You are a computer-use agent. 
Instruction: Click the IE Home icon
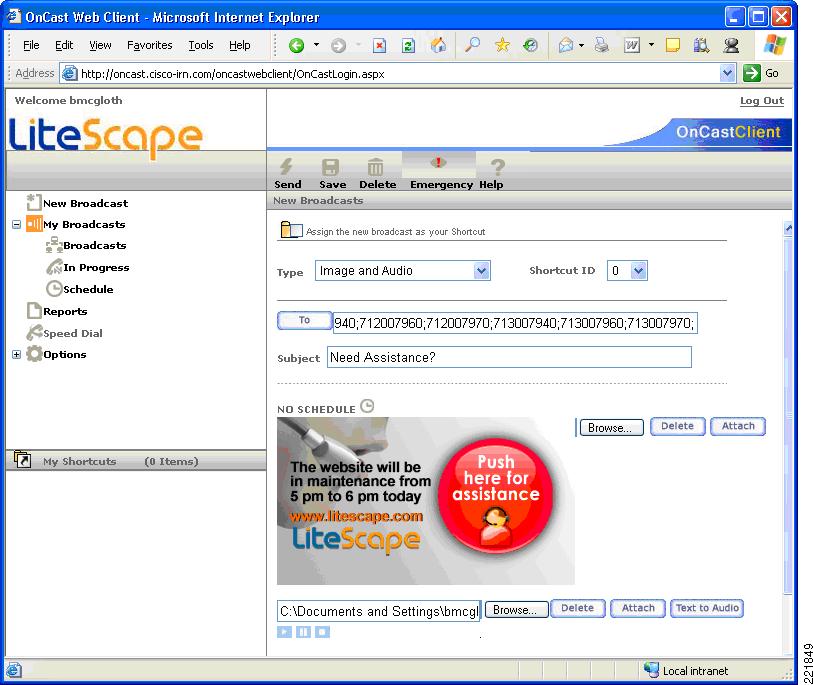point(438,45)
